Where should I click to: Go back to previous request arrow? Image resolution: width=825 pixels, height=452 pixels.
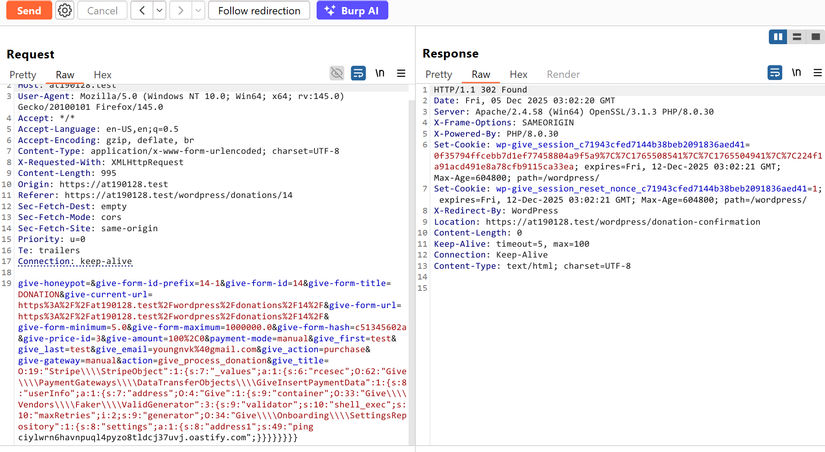click(x=142, y=11)
